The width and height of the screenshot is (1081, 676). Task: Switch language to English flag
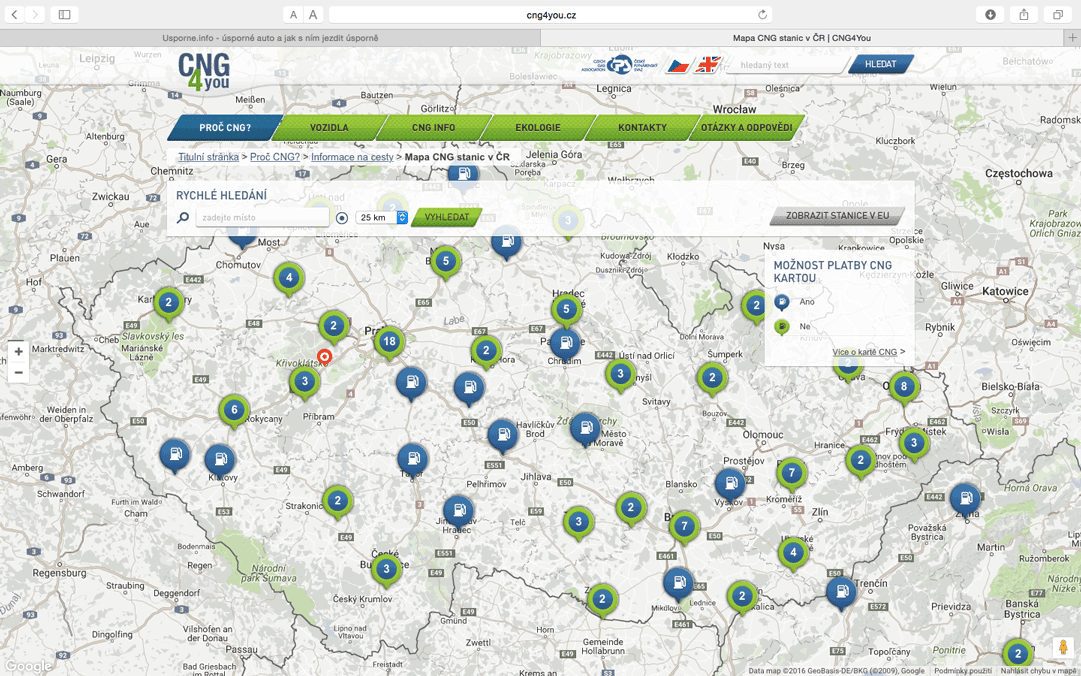[707, 65]
